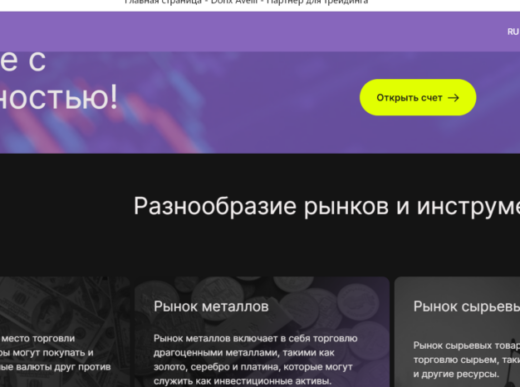Click the metals market description text
Viewport: 520px width, 387px height.
coord(255,359)
